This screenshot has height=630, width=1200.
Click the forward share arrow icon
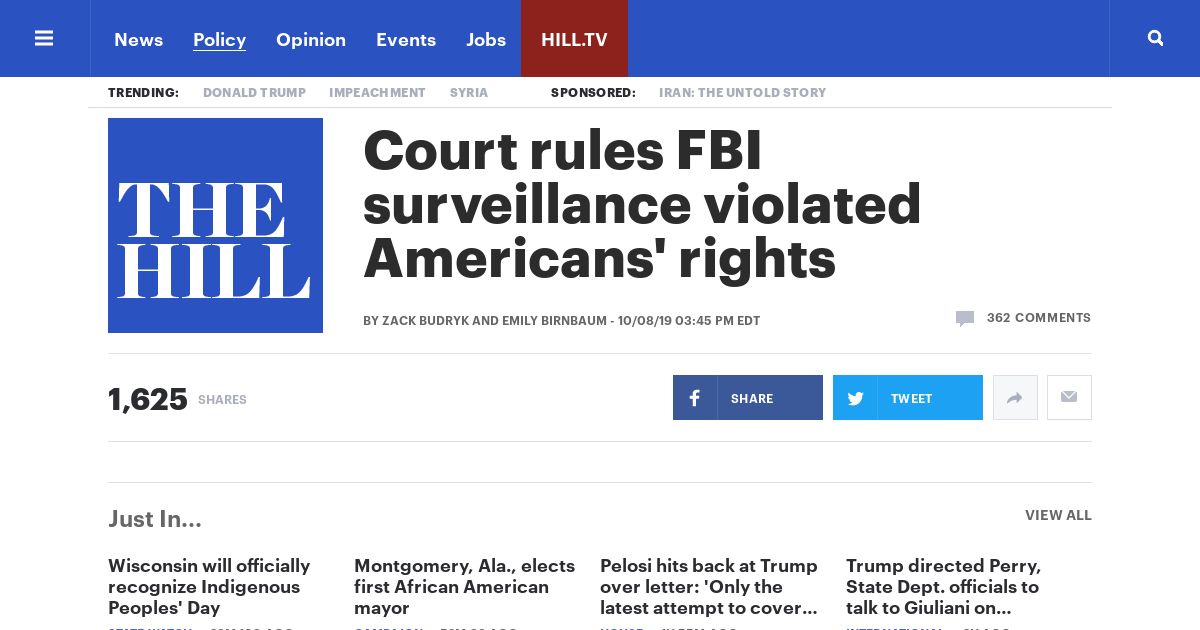1015,398
